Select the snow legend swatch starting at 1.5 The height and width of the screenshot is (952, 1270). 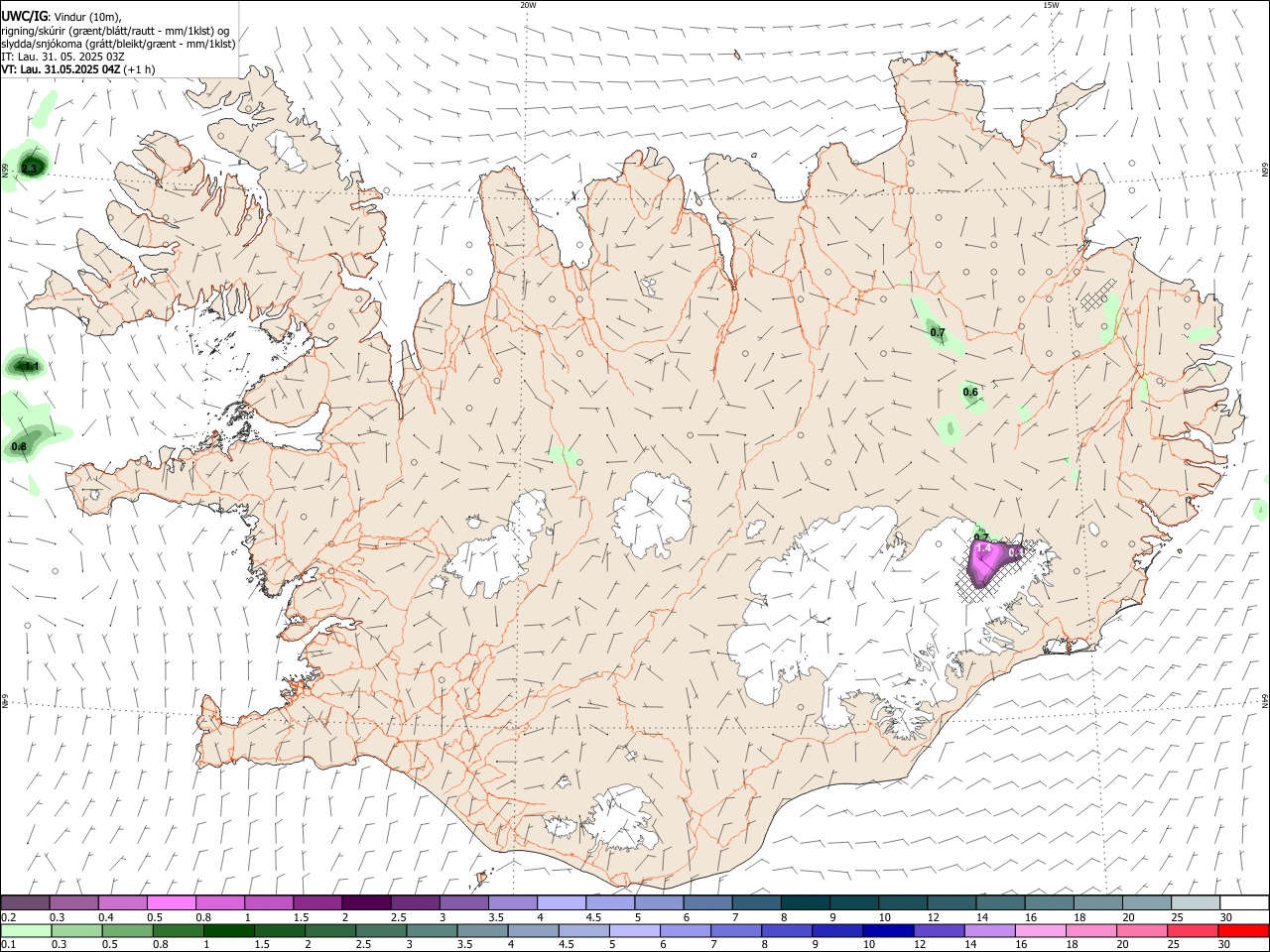317,903
